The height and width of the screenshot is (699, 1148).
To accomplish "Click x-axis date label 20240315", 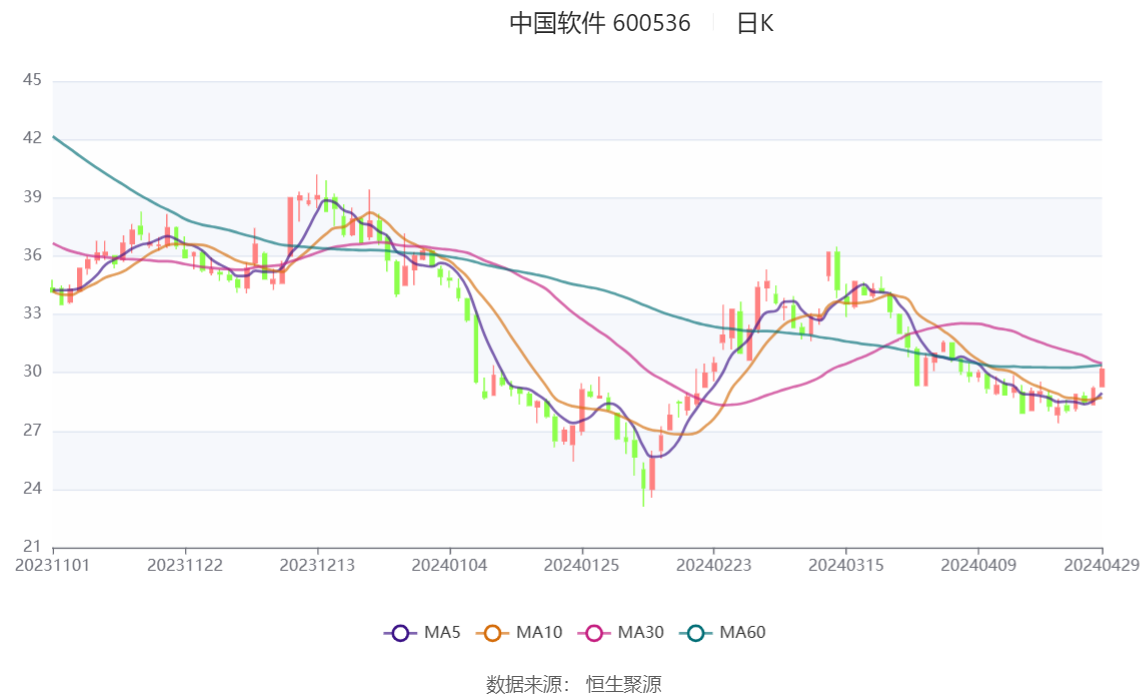I will tap(846, 565).
